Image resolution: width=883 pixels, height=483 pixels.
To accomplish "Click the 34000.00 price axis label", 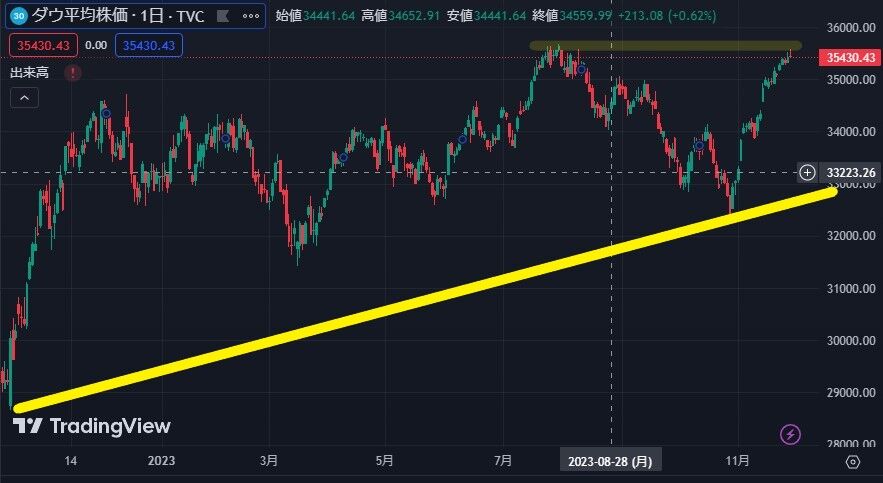I will pyautogui.click(x=852, y=132).
